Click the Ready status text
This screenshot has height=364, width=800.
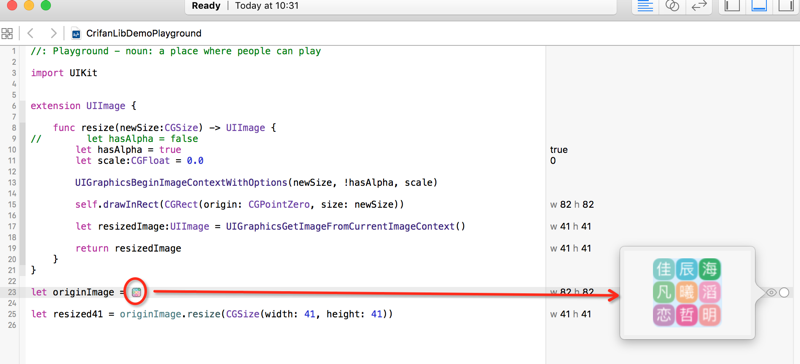(206, 6)
